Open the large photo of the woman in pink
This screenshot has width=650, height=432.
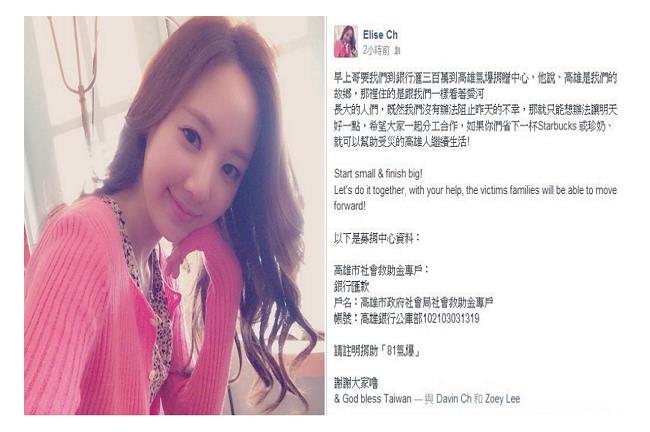coord(175,216)
